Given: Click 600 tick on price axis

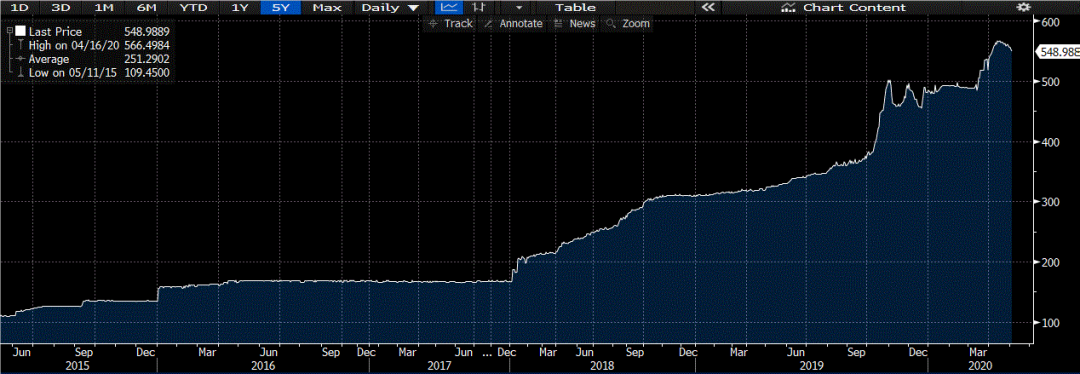Looking at the screenshot, I should (x=1050, y=22).
